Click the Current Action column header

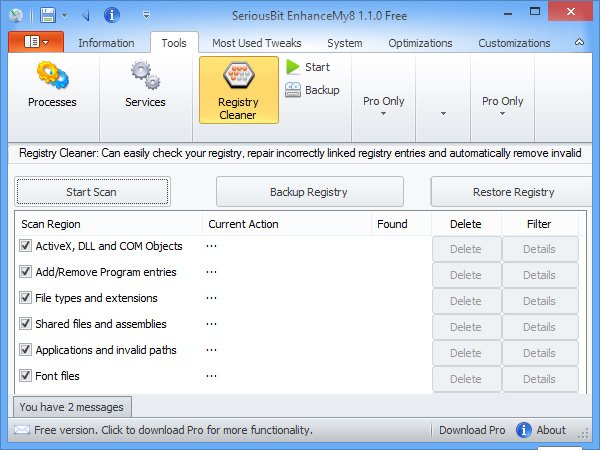pos(287,224)
